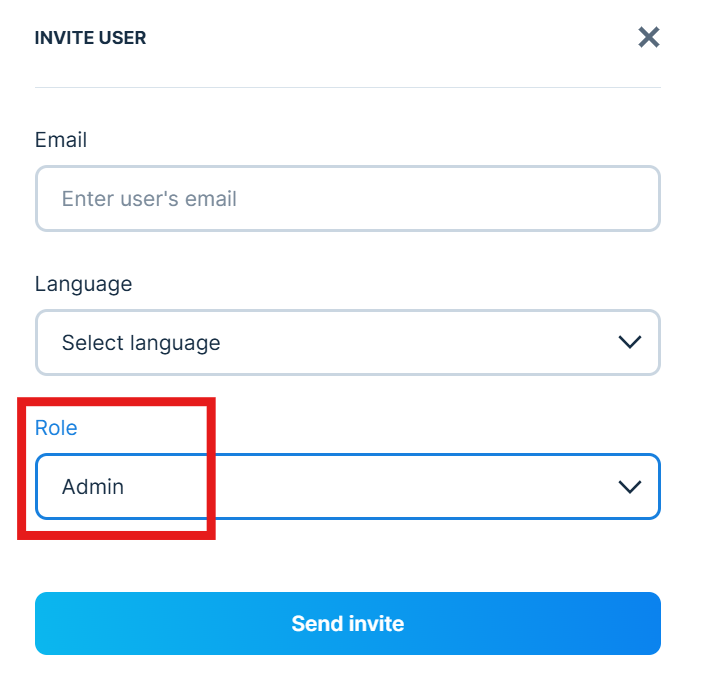708x682 pixels.
Task: Click the Email field label
Action: point(61,140)
